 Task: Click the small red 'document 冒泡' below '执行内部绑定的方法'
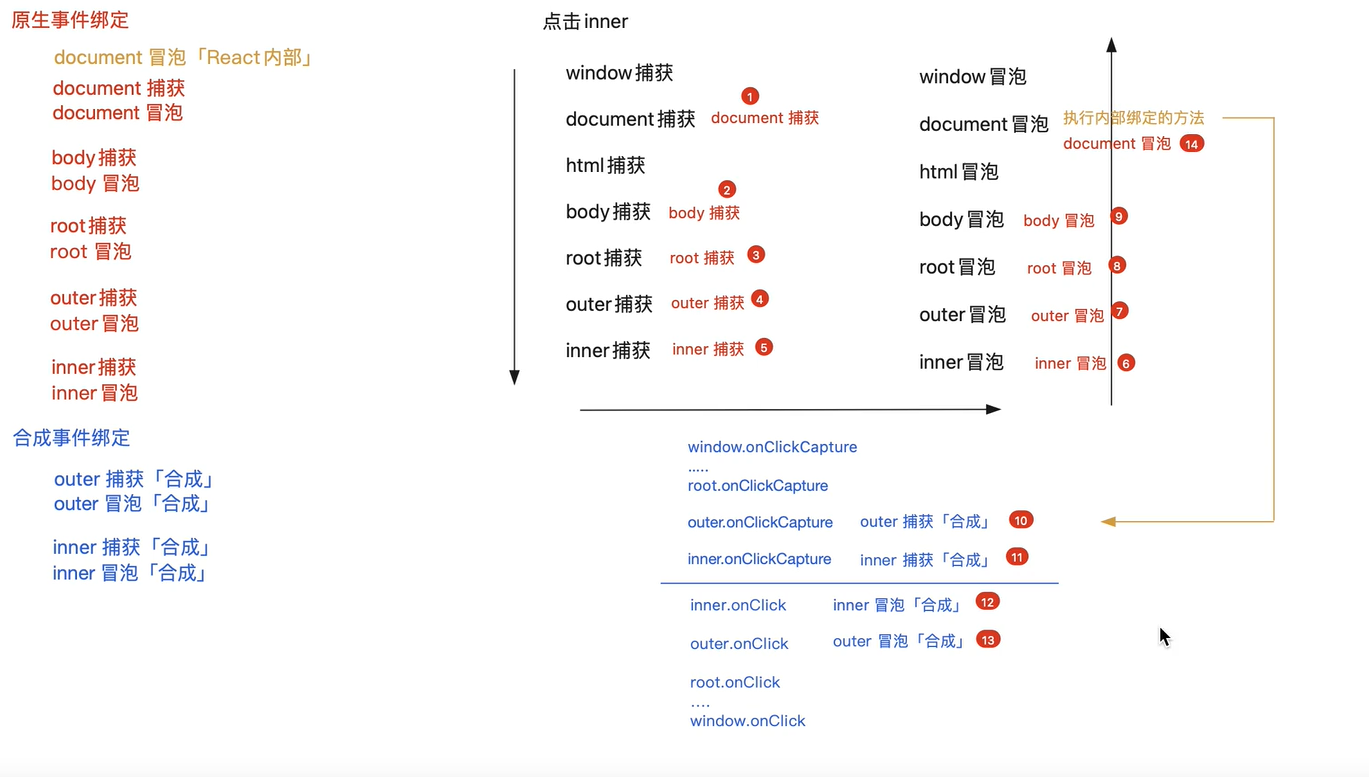click(1117, 144)
